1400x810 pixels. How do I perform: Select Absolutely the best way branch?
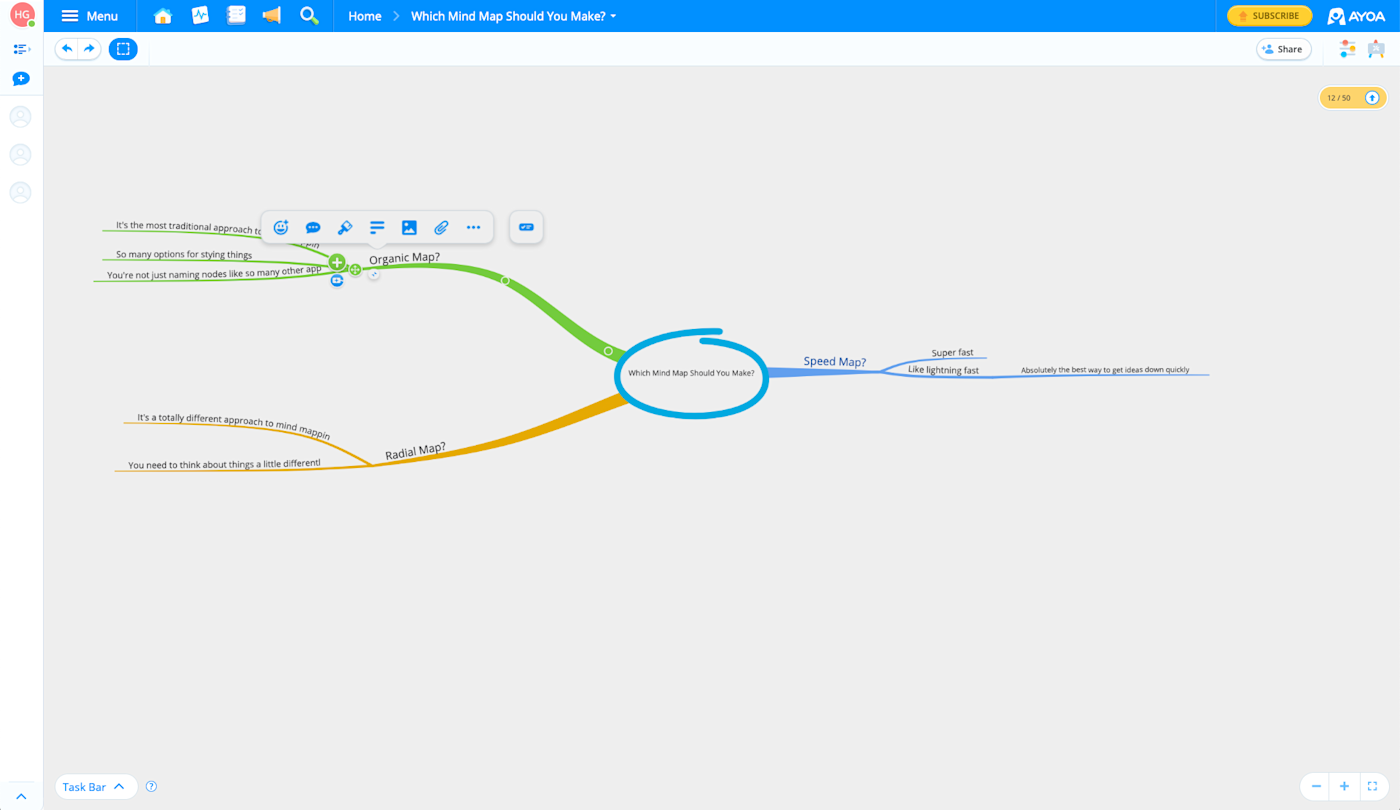1105,370
